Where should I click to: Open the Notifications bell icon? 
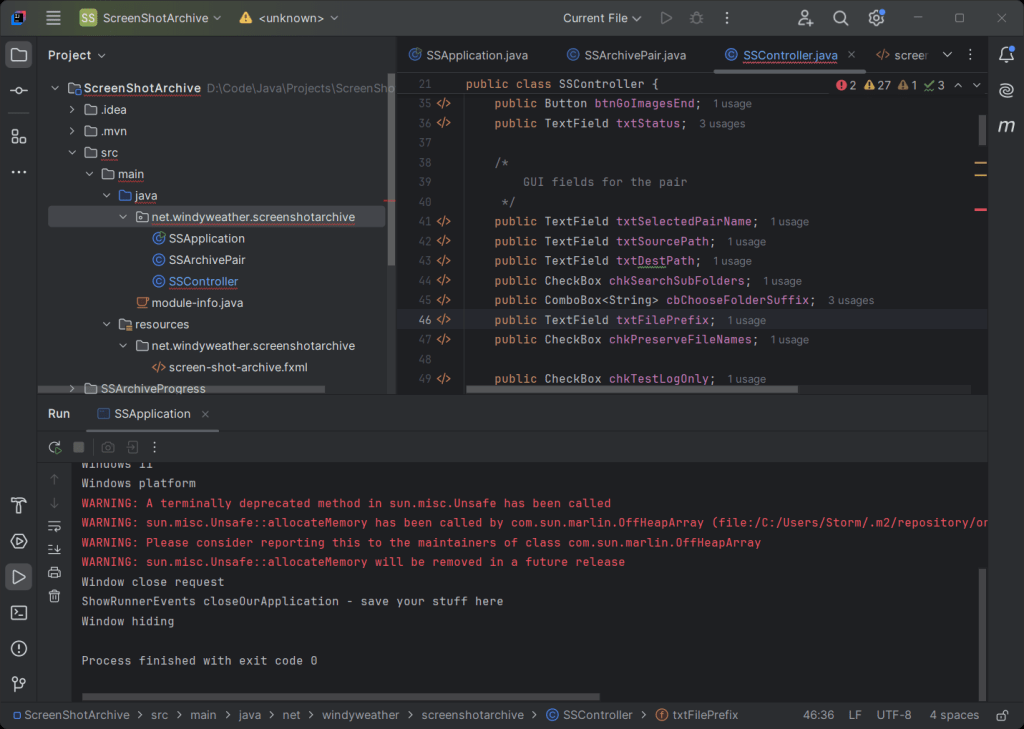[x=1006, y=55]
